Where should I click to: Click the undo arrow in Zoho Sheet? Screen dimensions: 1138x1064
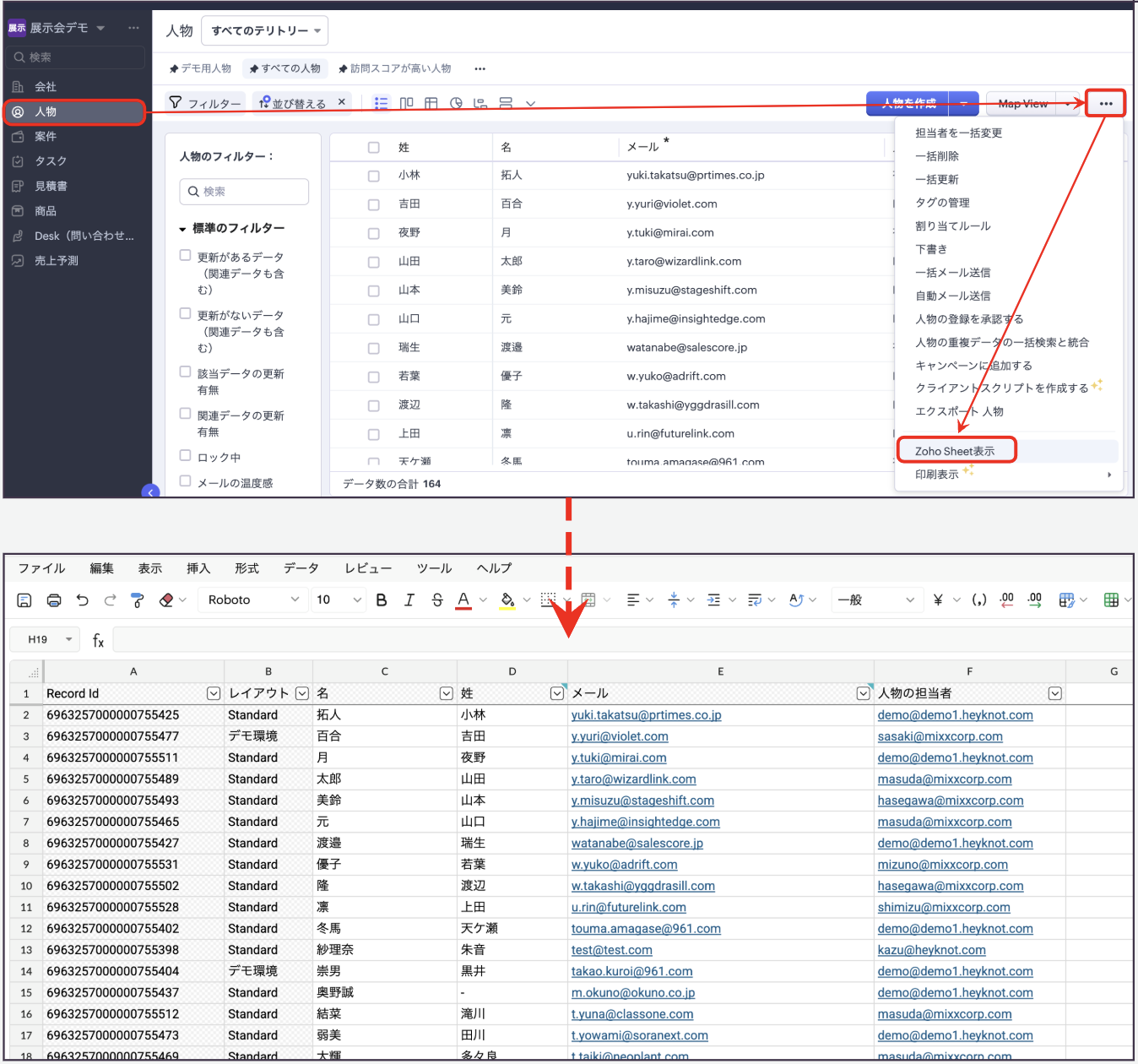pos(82,600)
